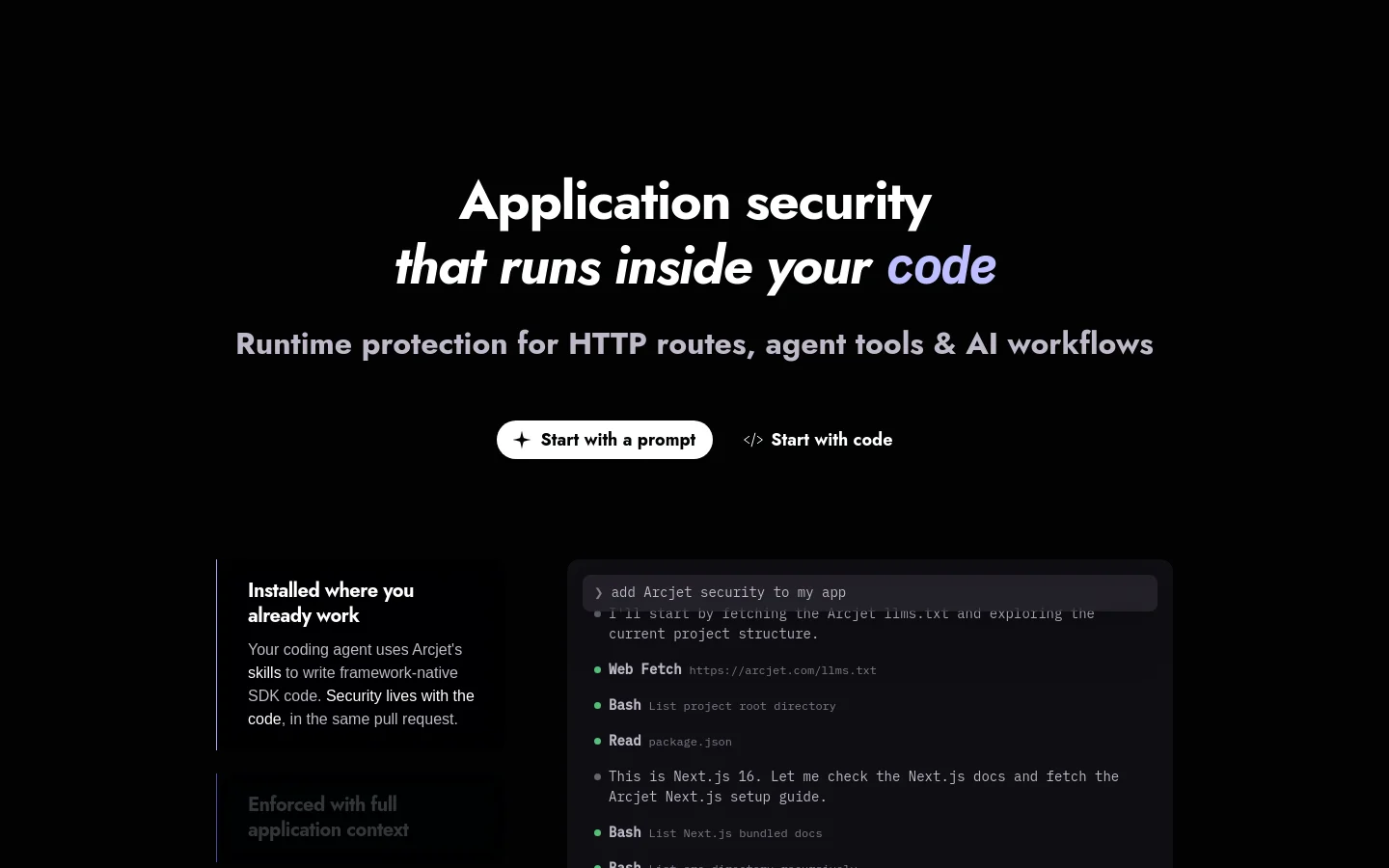Image resolution: width=1389 pixels, height=868 pixels.
Task: Click the Read package.json row
Action: [663, 741]
